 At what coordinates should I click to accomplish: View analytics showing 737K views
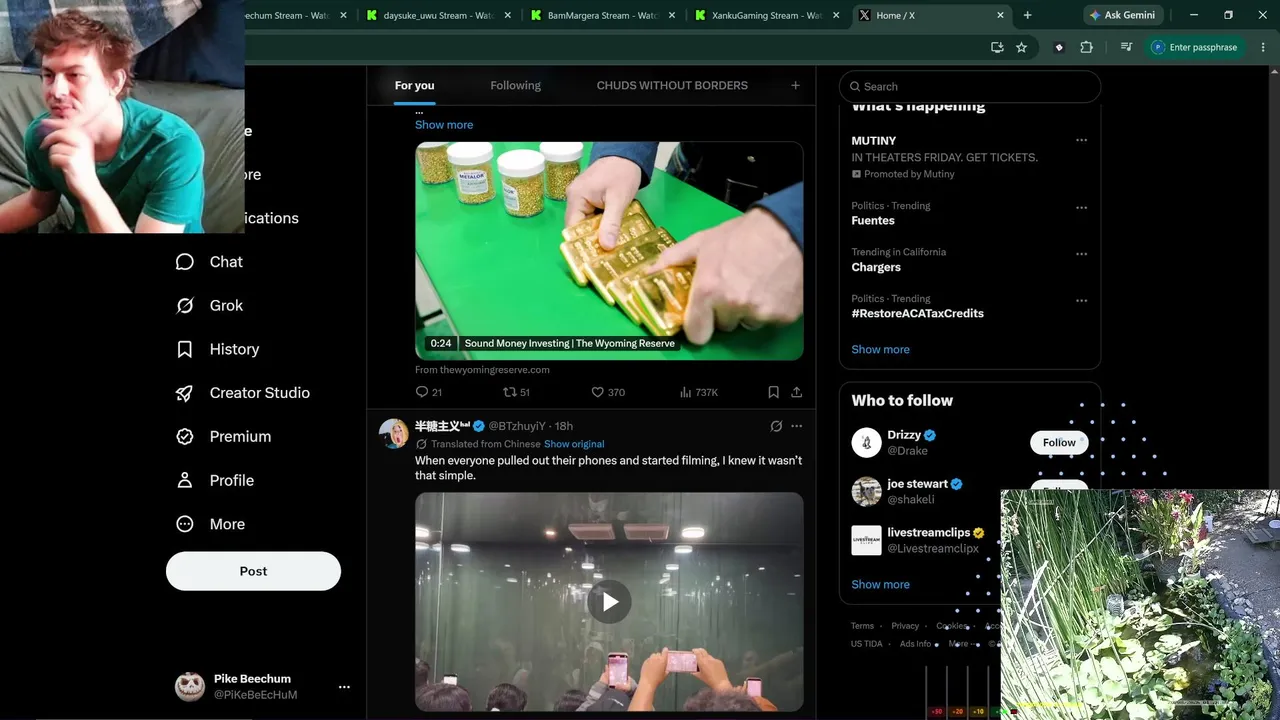pos(699,392)
